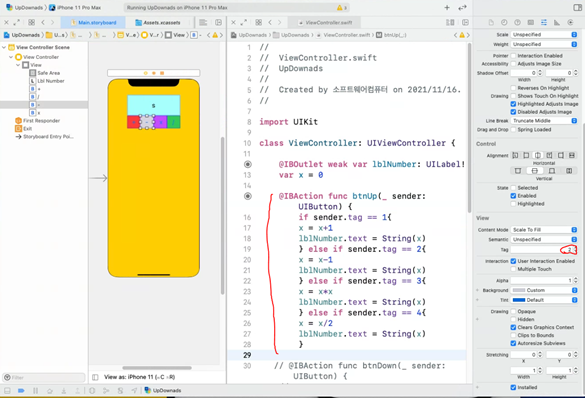Open the Semantic Unspecified dropdown

click(544, 239)
